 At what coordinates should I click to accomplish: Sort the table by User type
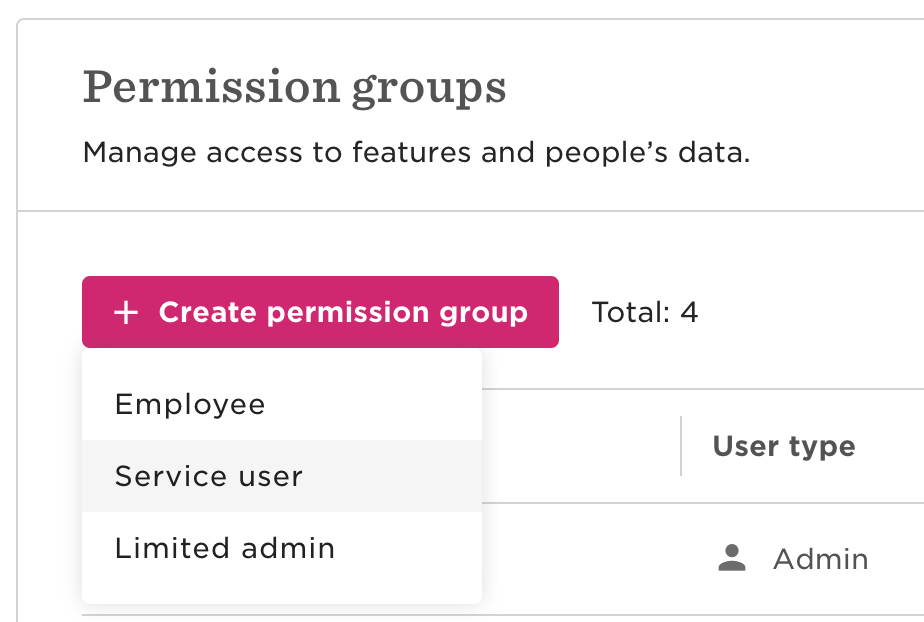coord(784,446)
